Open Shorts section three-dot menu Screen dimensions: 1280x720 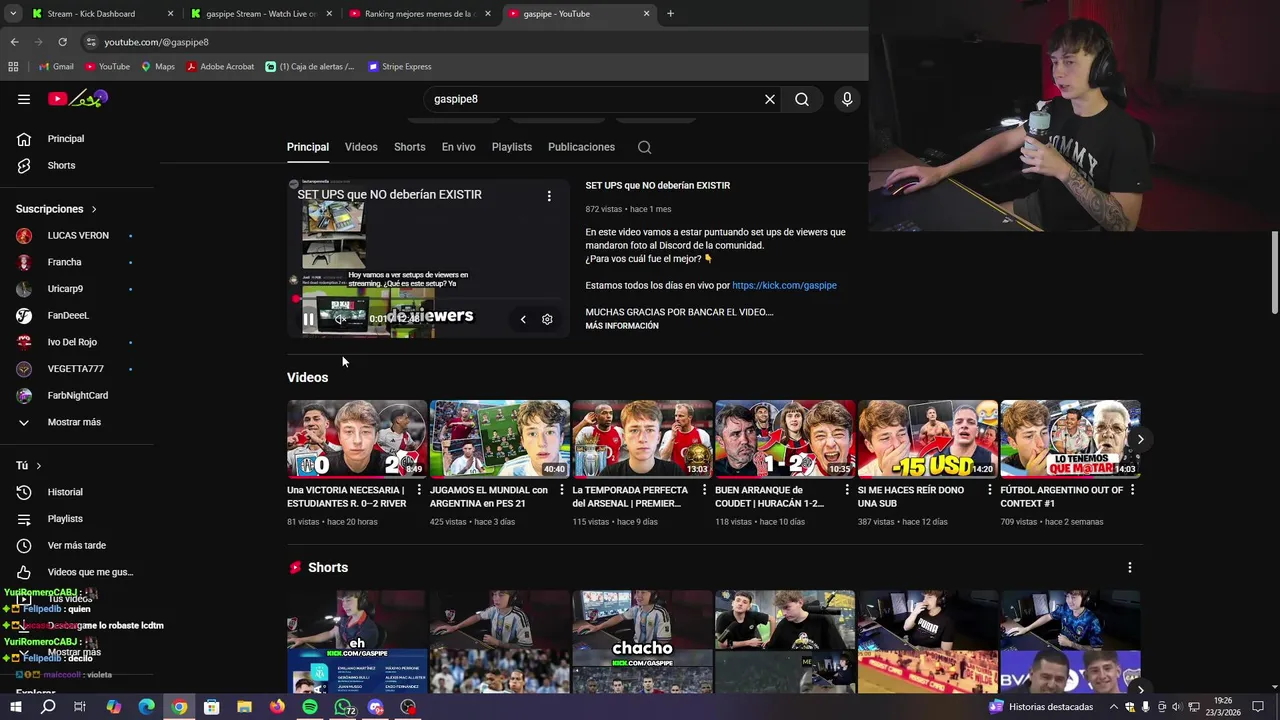1130,567
